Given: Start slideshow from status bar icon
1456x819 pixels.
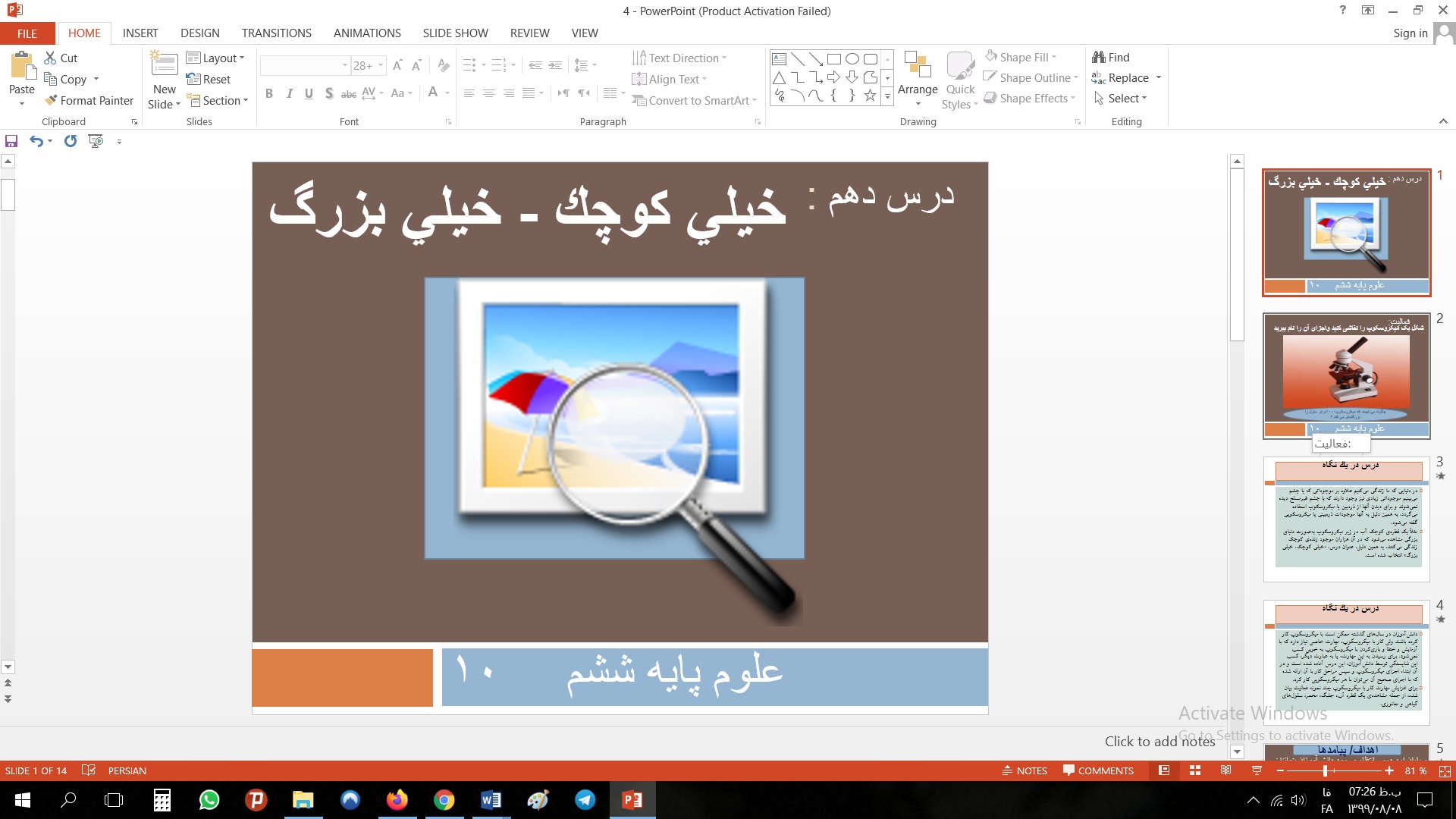Looking at the screenshot, I should (1257, 770).
